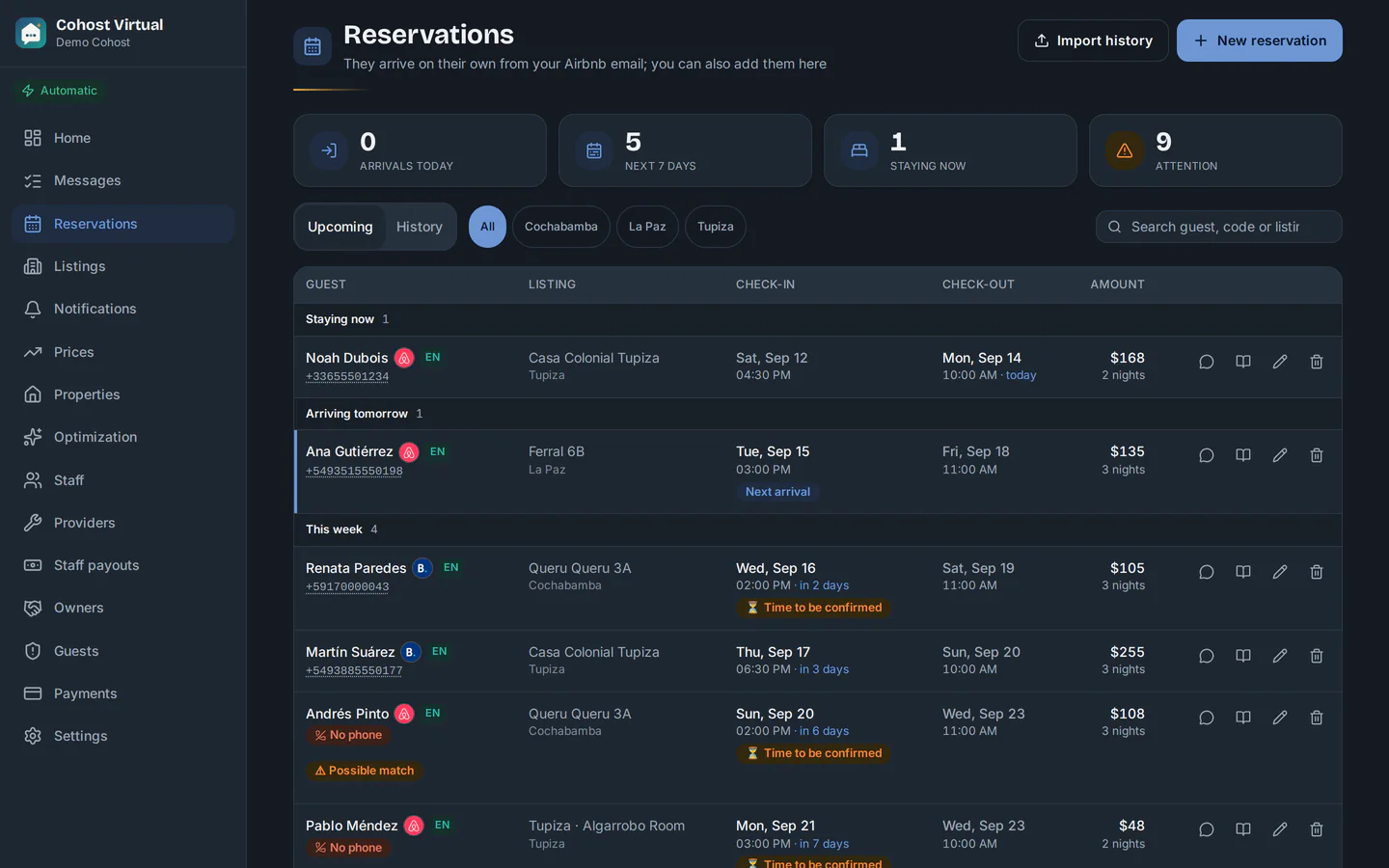Click the Check-in column header
The image size is (1389, 868).
coord(765,285)
